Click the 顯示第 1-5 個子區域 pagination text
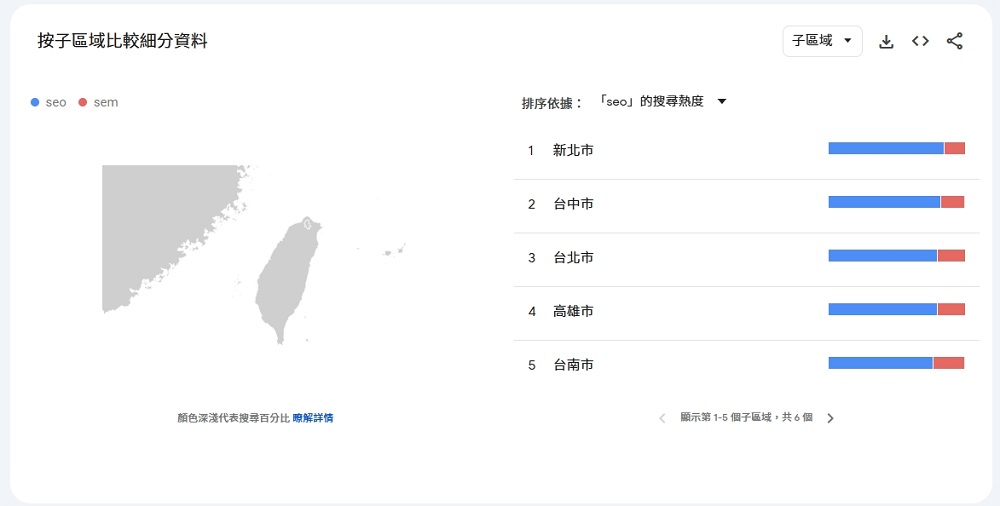Image resolution: width=1000 pixels, height=506 pixels. point(746,417)
